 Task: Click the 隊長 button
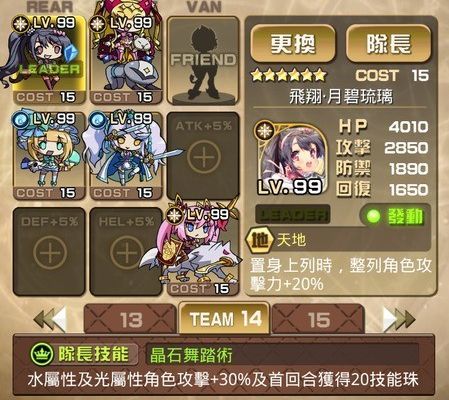pyautogui.click(x=388, y=44)
